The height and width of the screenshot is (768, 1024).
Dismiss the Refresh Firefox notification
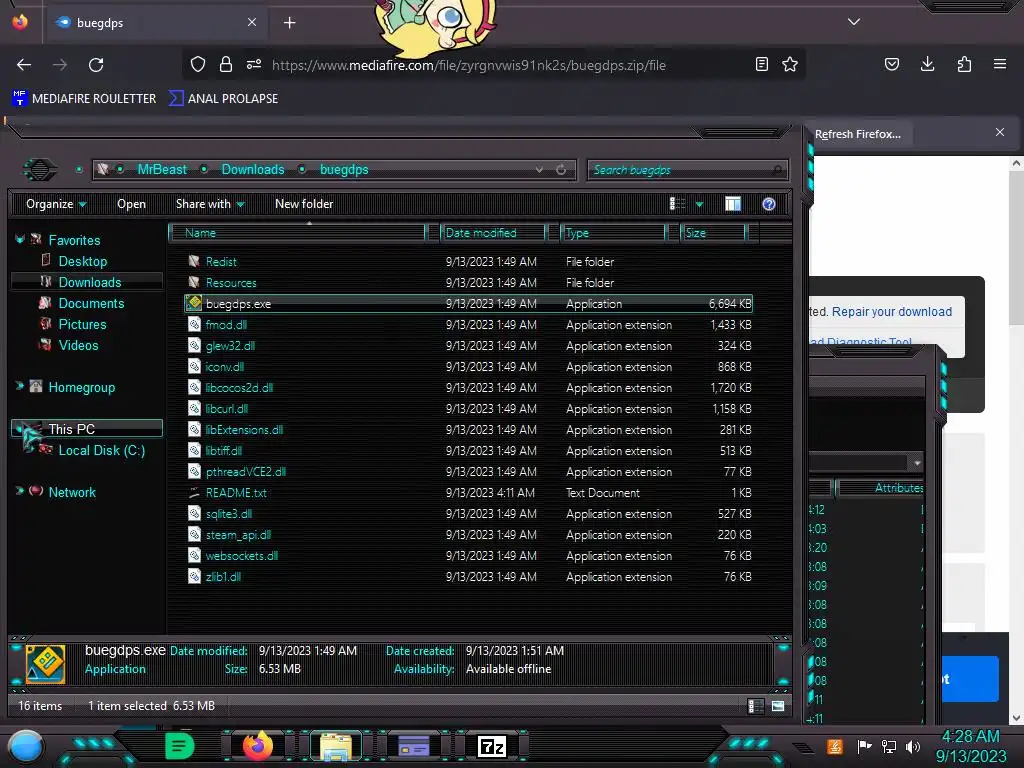[x=1000, y=133]
